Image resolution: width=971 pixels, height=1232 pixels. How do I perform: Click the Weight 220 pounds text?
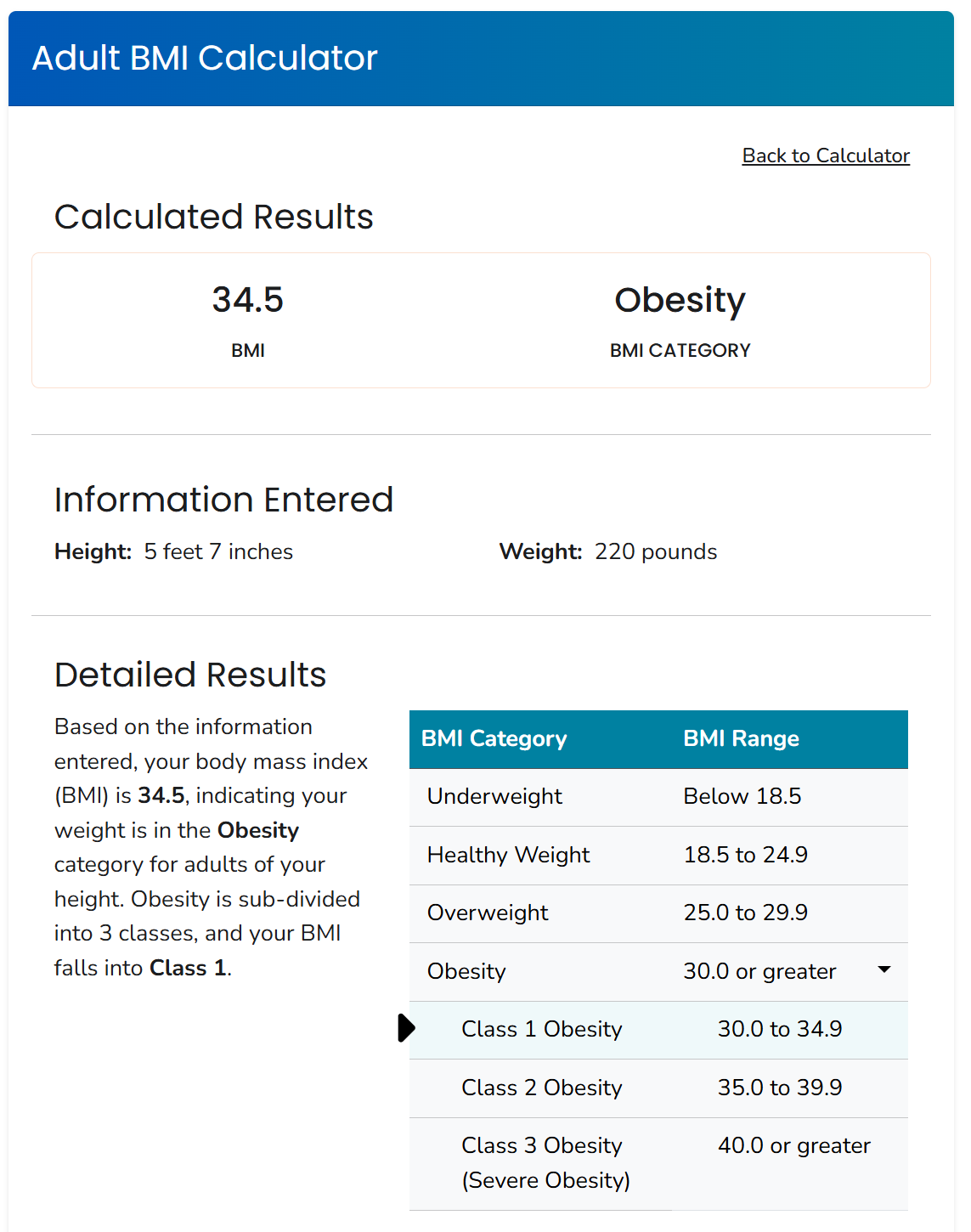click(x=608, y=551)
